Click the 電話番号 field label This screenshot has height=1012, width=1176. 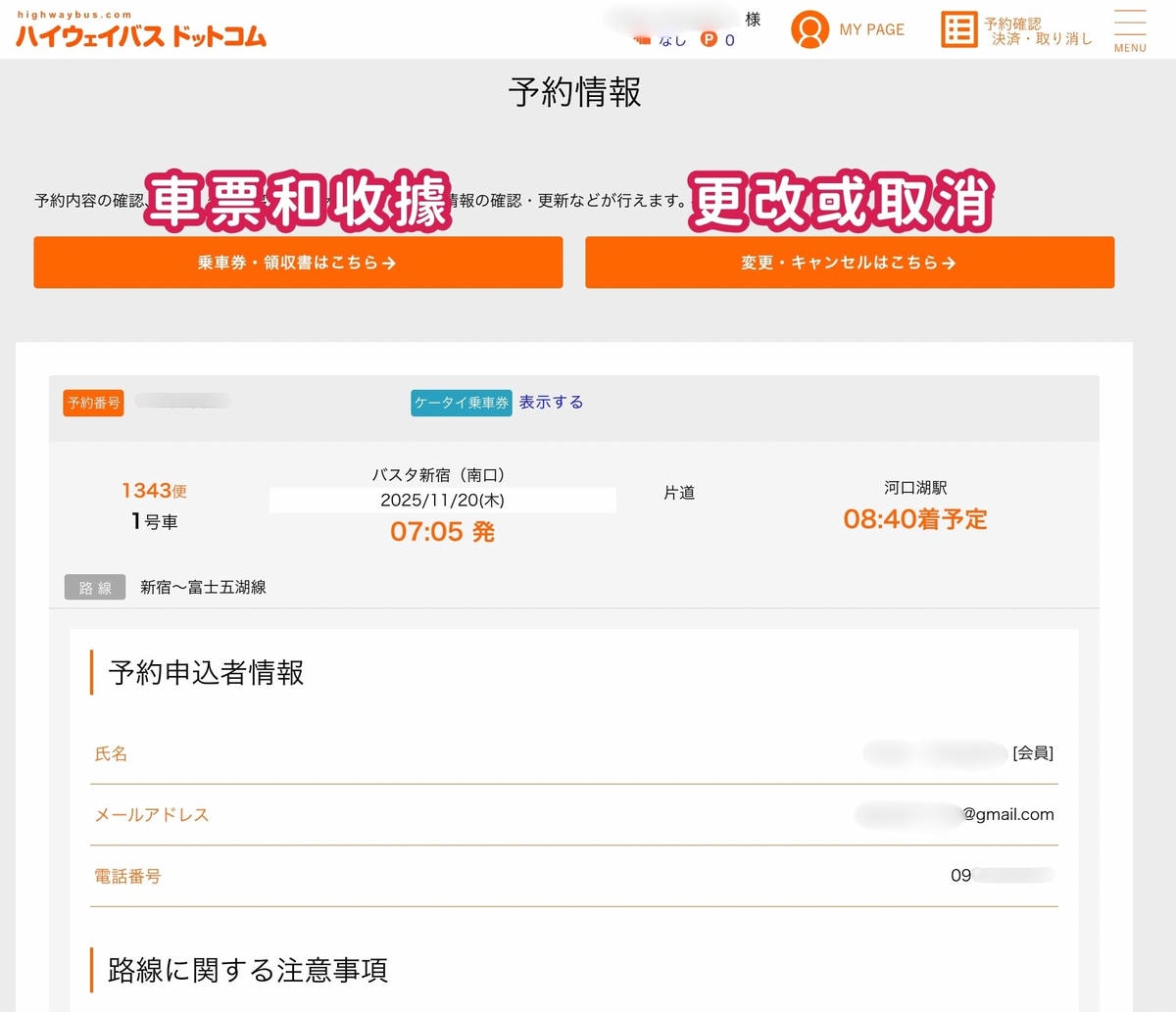pyautogui.click(x=127, y=876)
